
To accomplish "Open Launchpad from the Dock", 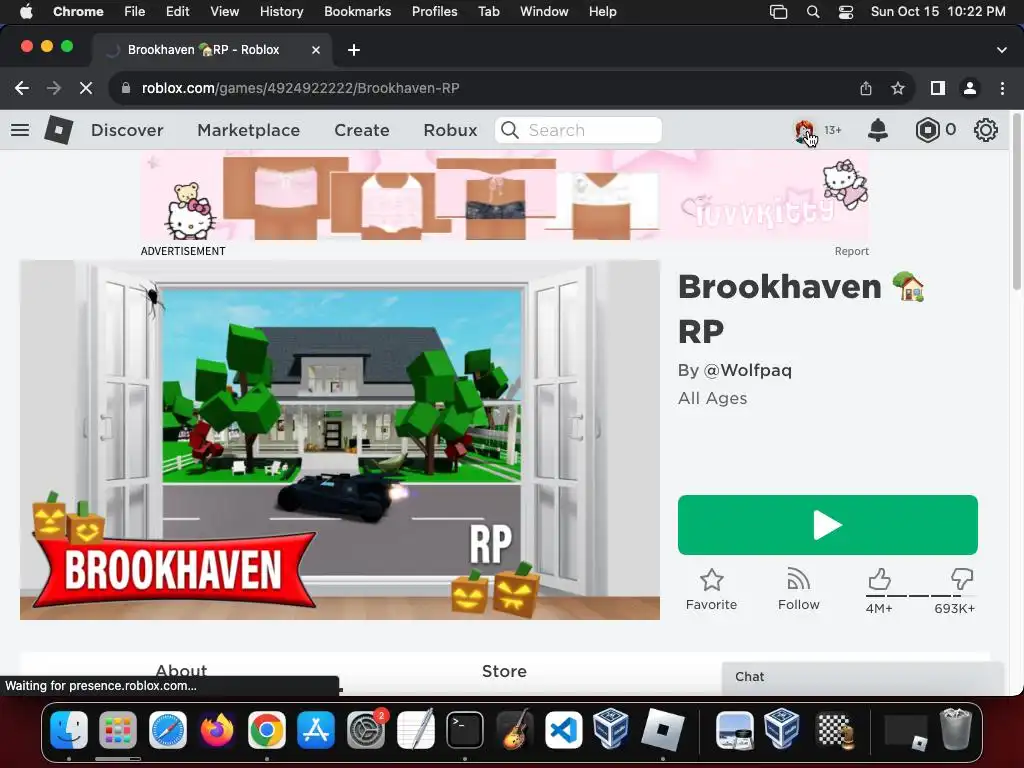I will coord(118,730).
